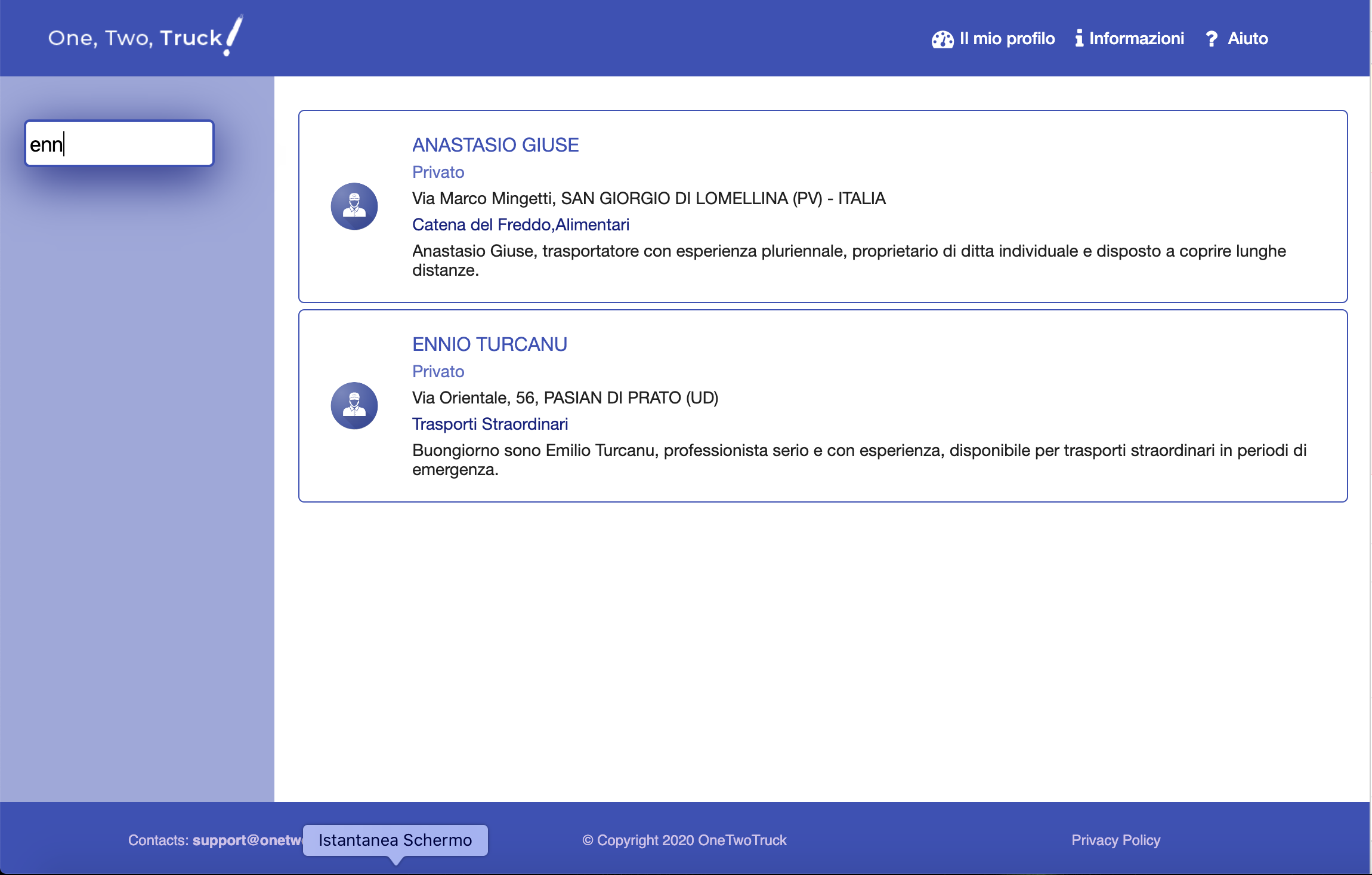Image resolution: width=1372 pixels, height=875 pixels.
Task: Click the info icon beside Informazioni
Action: [1079, 39]
